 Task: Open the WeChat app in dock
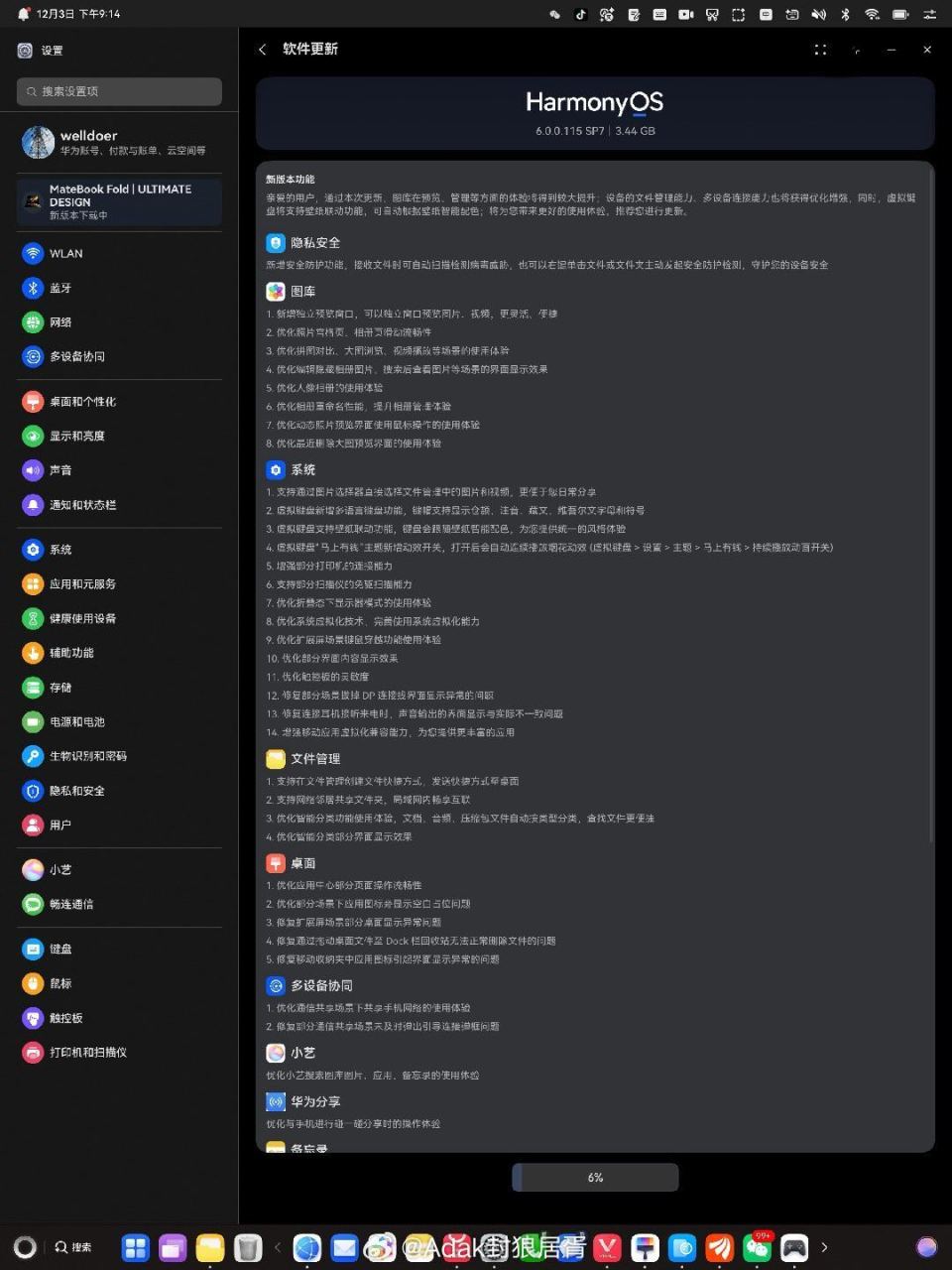[758, 1247]
